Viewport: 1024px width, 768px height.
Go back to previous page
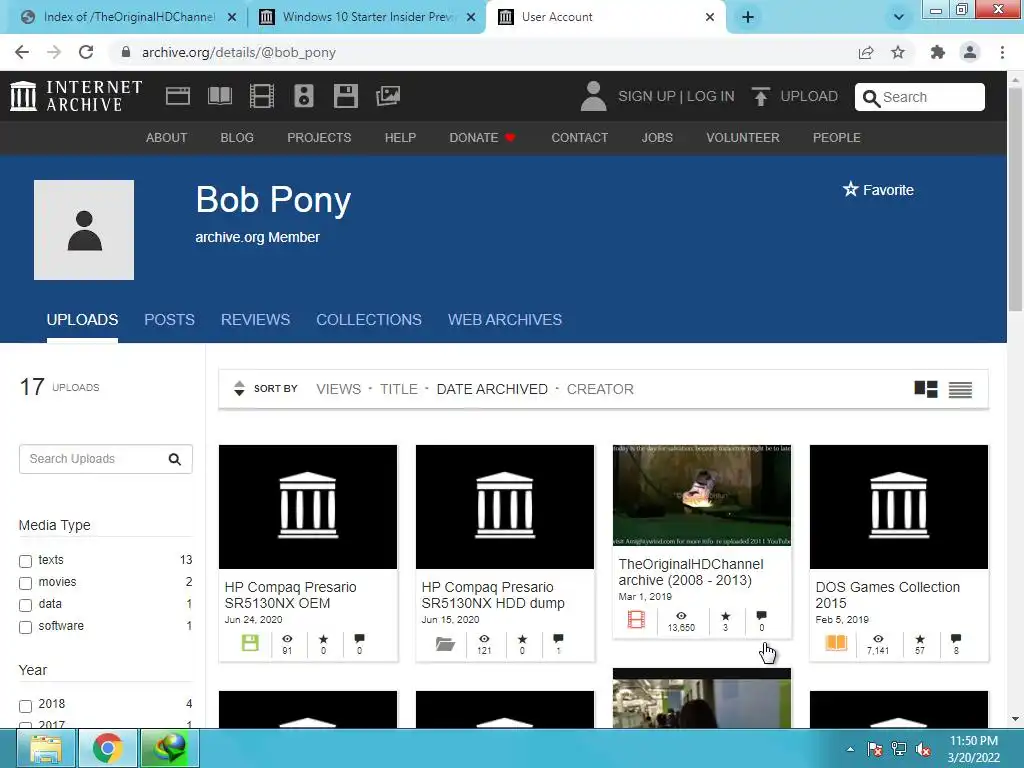[x=22, y=52]
